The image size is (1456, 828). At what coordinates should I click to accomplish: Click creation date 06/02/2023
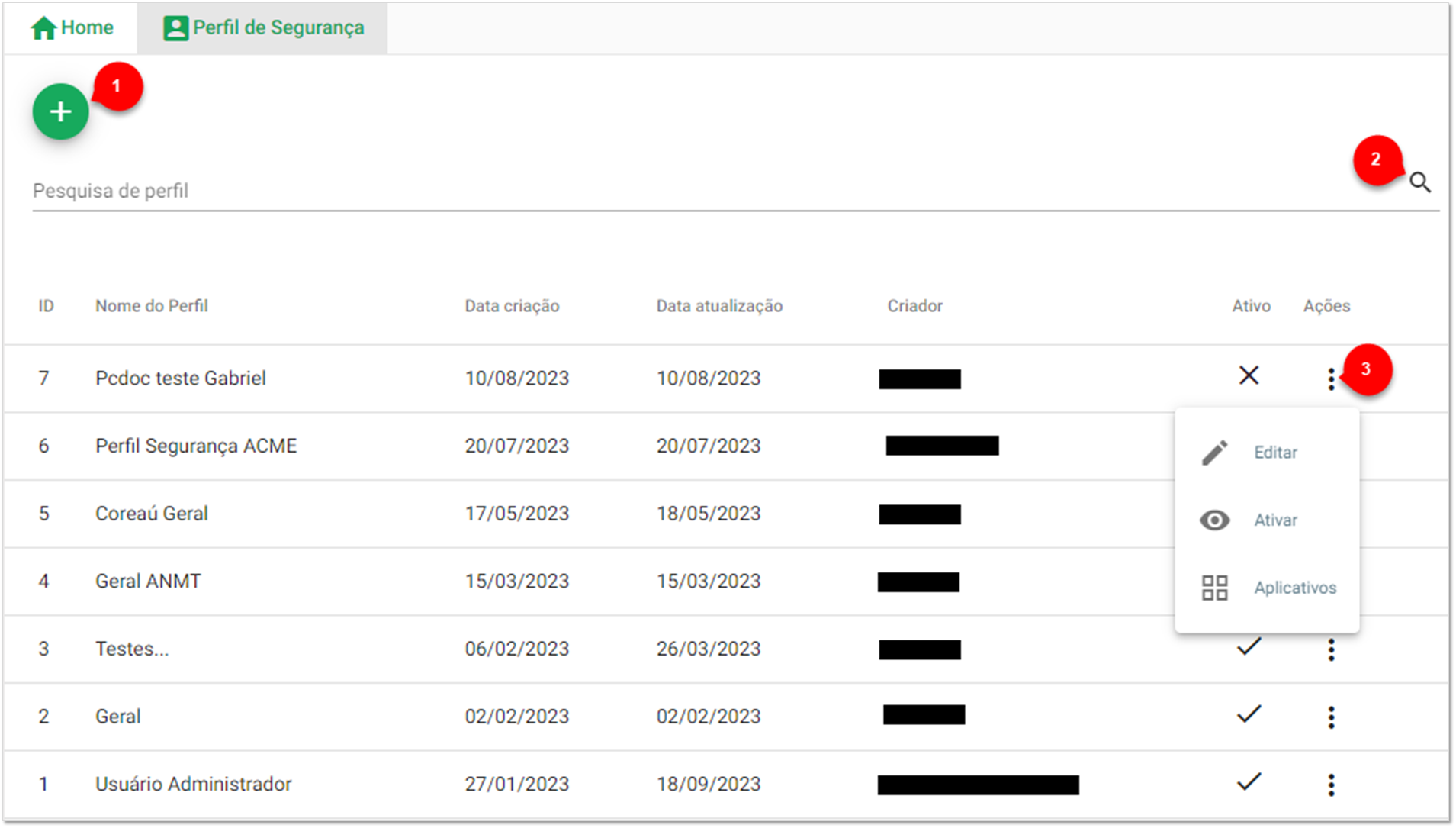tap(517, 649)
